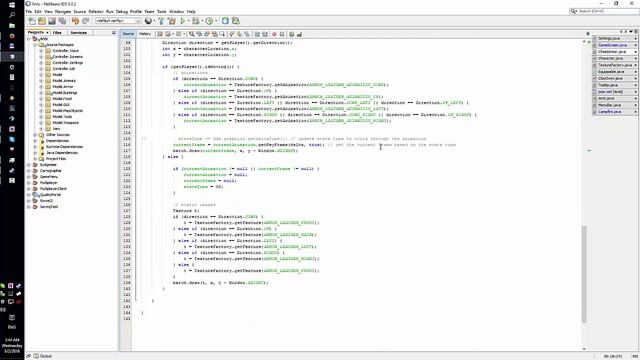Image resolution: width=640 pixels, height=360 pixels.
Task: Click the red Start Macro Recording icon
Action: [274, 34]
